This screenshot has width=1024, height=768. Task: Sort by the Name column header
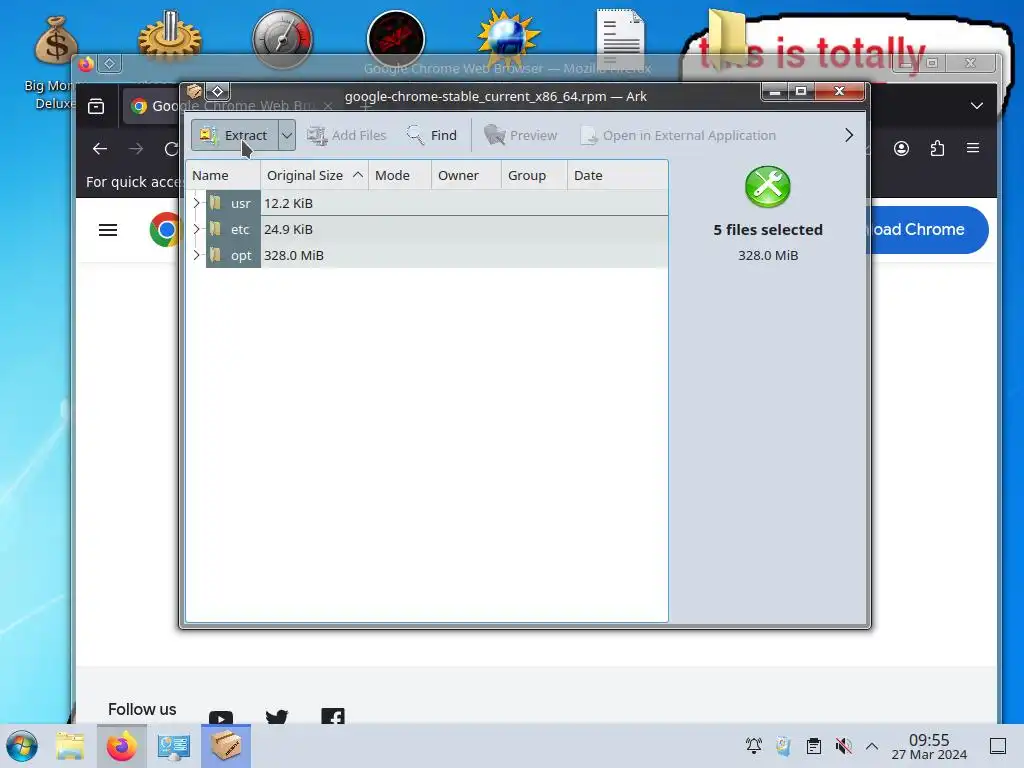tap(223, 175)
